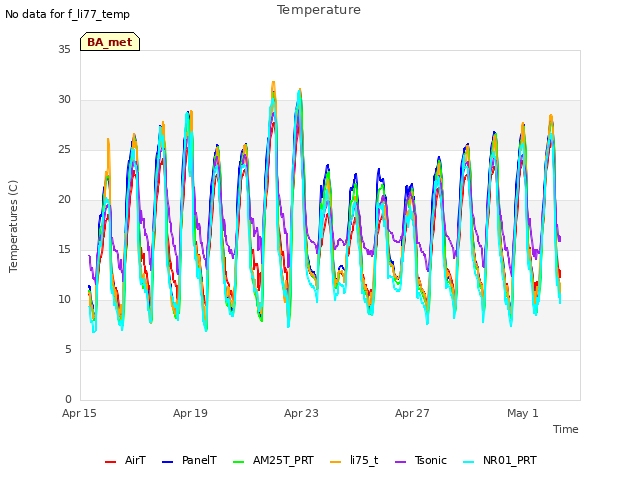
Task: Click the orange li75_t color marker
Action: pos(336,462)
